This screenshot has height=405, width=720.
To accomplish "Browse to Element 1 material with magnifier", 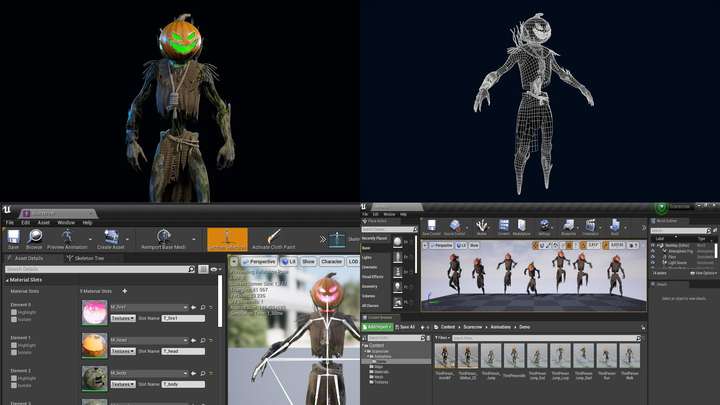I will pyautogui.click(x=203, y=340).
